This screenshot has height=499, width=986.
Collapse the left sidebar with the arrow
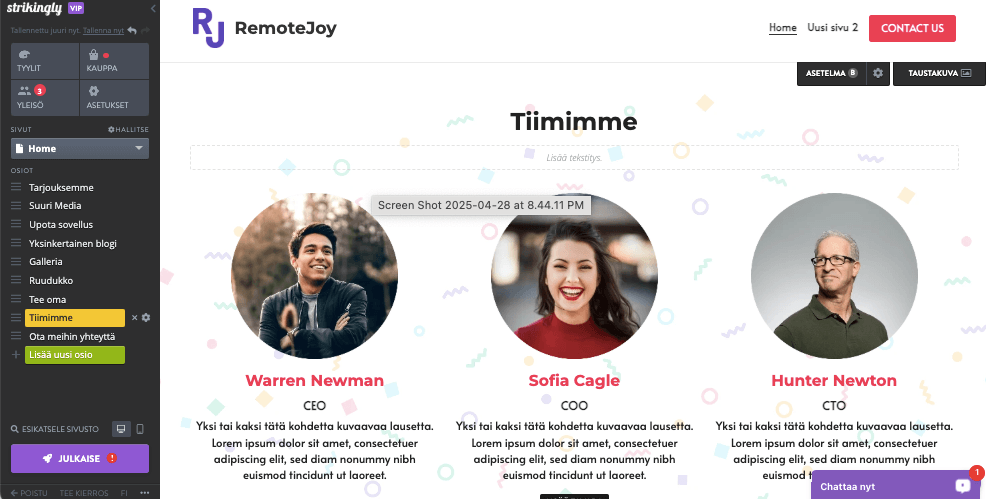pos(153,8)
